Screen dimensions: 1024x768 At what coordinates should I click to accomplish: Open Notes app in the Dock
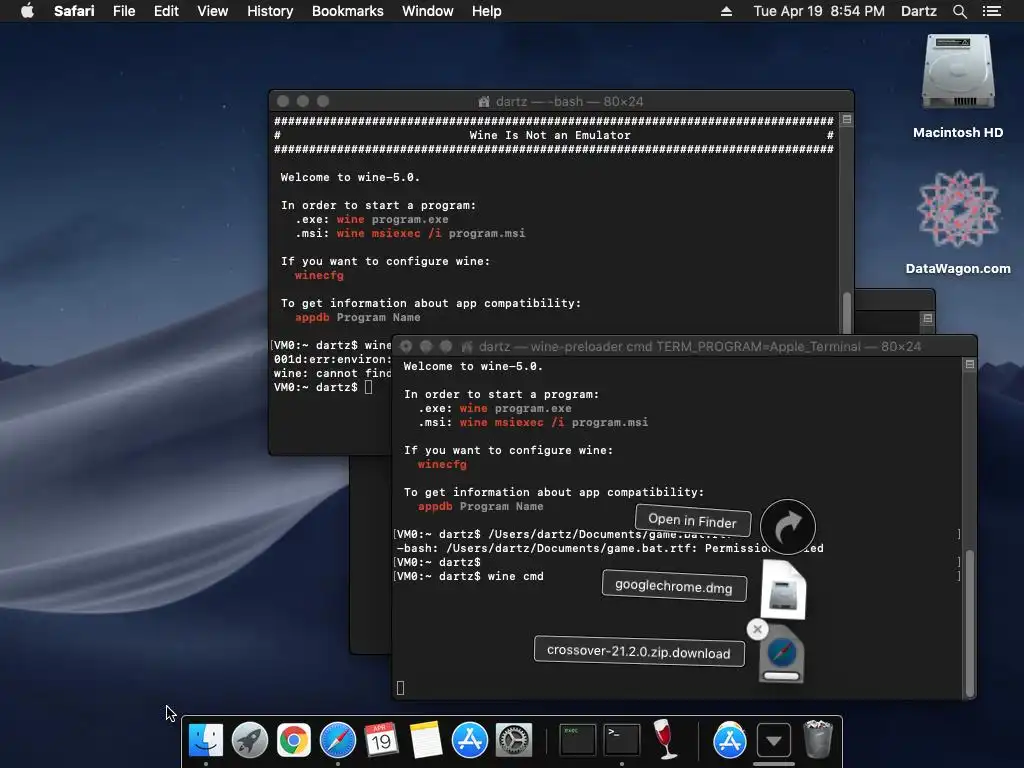tap(426, 740)
